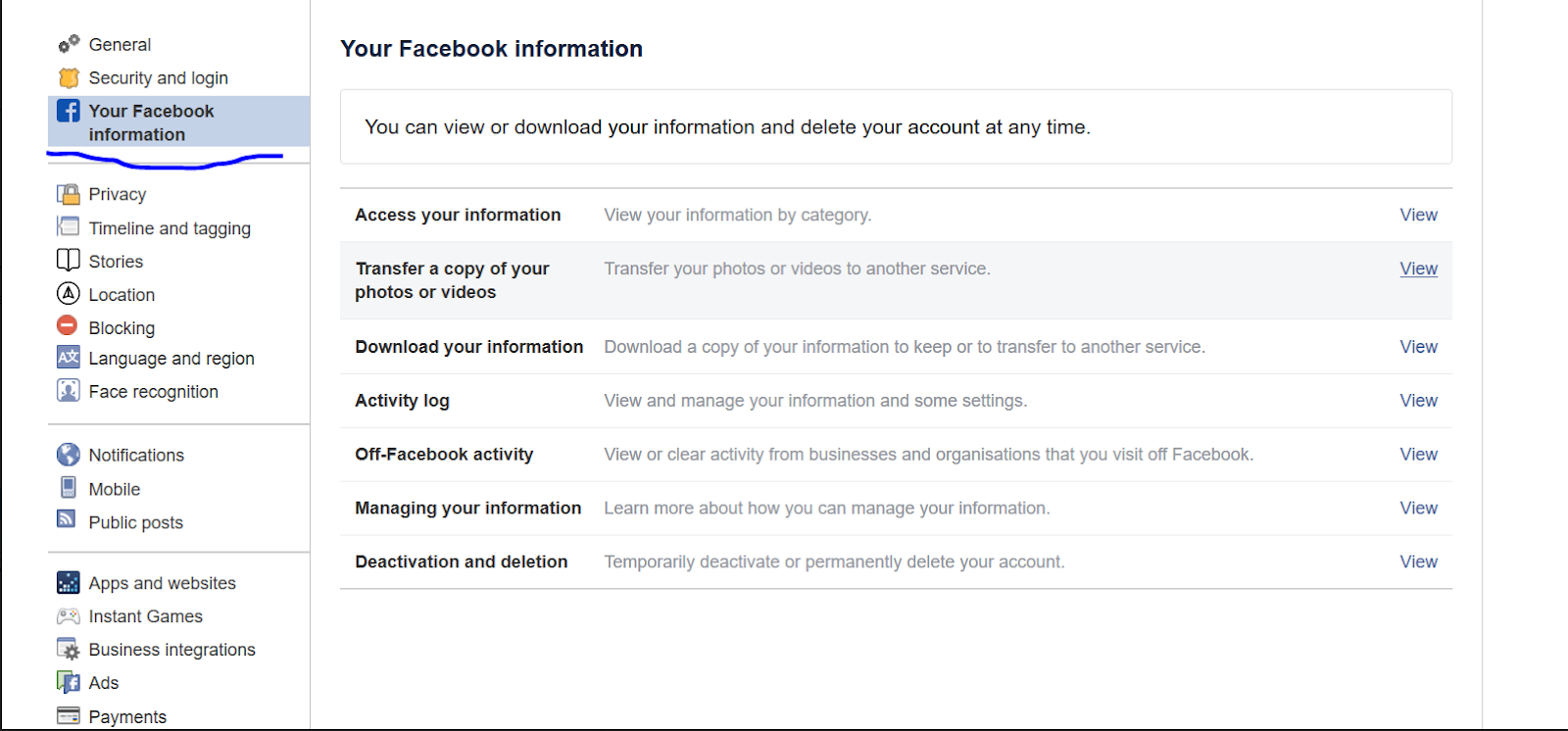Click the Off-Facebook activity heading

[x=444, y=455]
